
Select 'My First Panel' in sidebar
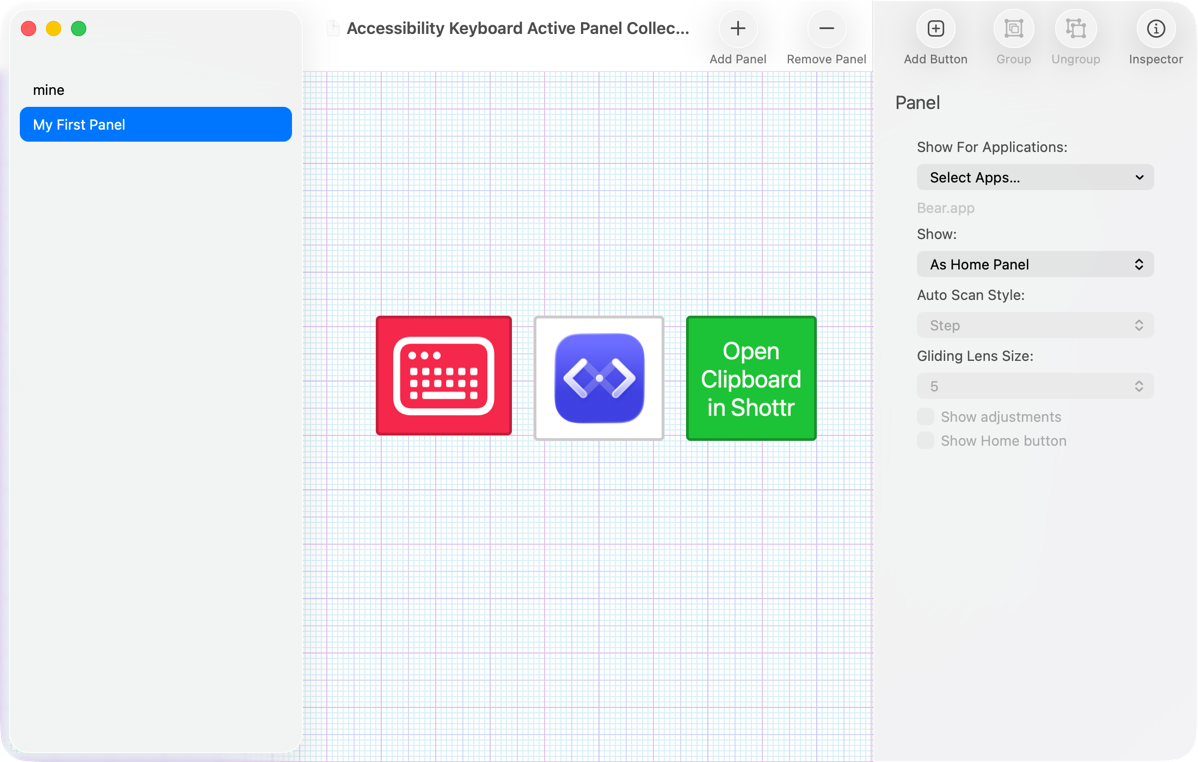pos(155,125)
